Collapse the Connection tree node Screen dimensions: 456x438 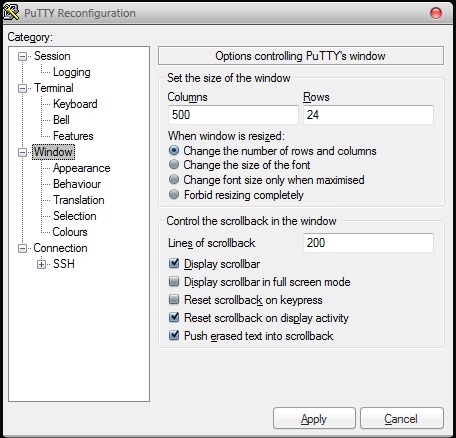click(22, 248)
